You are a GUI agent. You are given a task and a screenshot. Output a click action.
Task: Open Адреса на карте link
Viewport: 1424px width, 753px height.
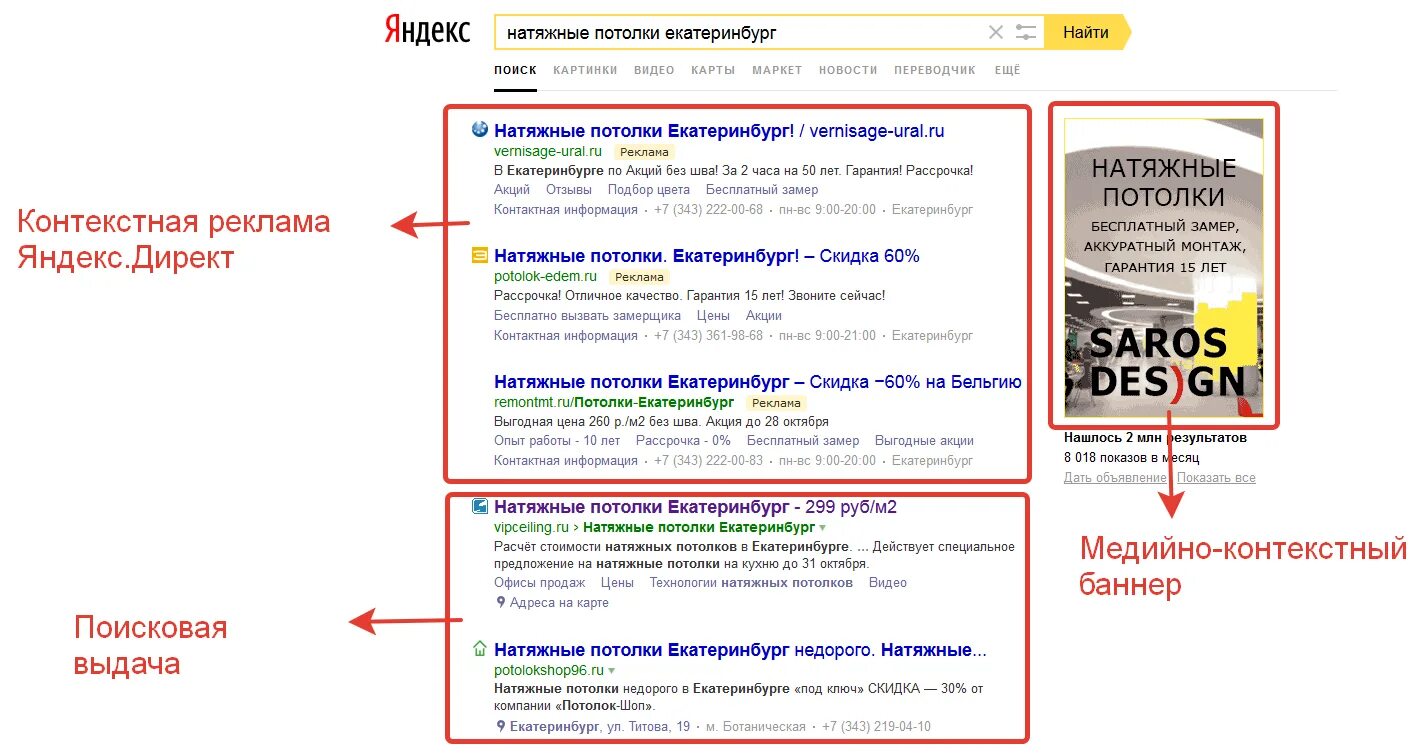(559, 603)
